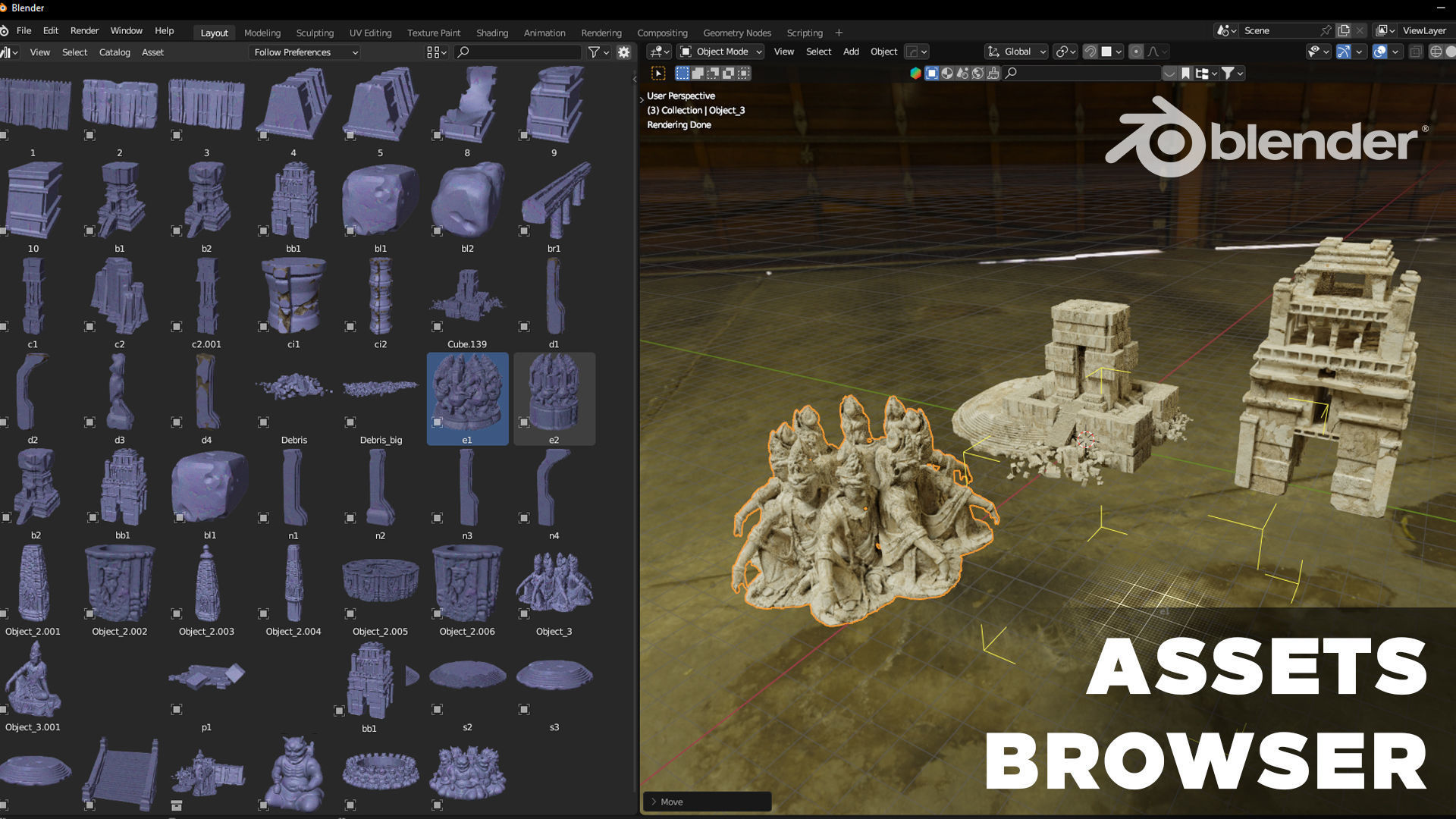Toggle the viewport gizmo display button
This screenshot has height=819, width=1456.
(1343, 52)
